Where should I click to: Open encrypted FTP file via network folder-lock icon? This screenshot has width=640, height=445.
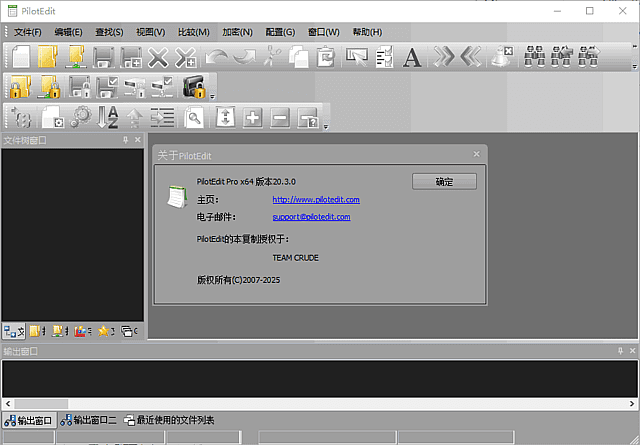pos(49,87)
